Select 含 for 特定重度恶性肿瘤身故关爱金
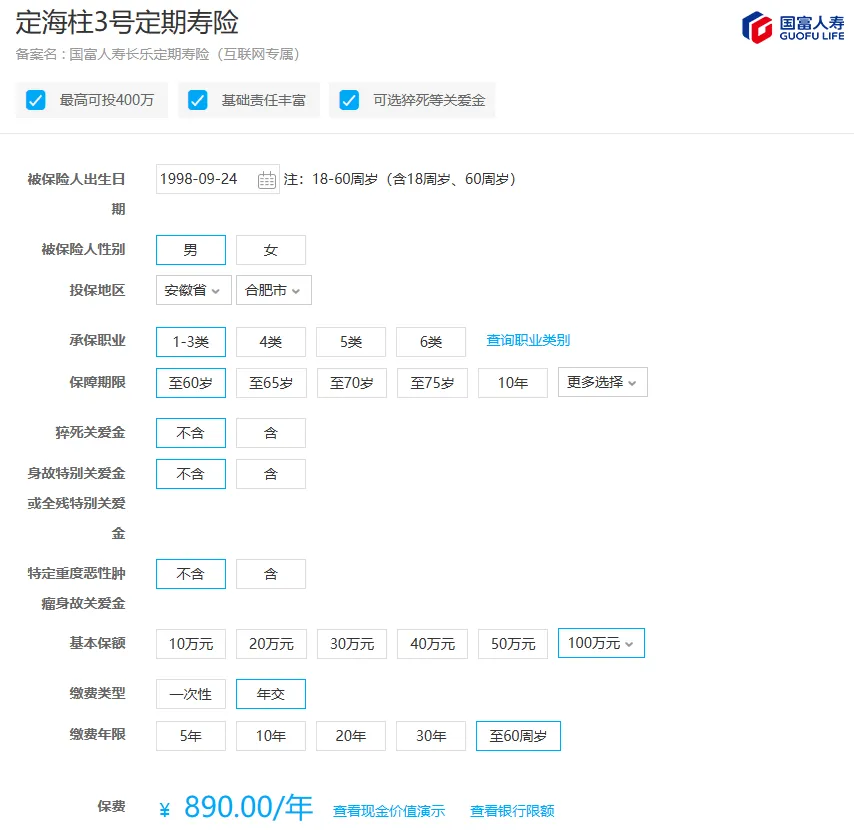Viewport: 854px width, 830px height. coord(271,574)
